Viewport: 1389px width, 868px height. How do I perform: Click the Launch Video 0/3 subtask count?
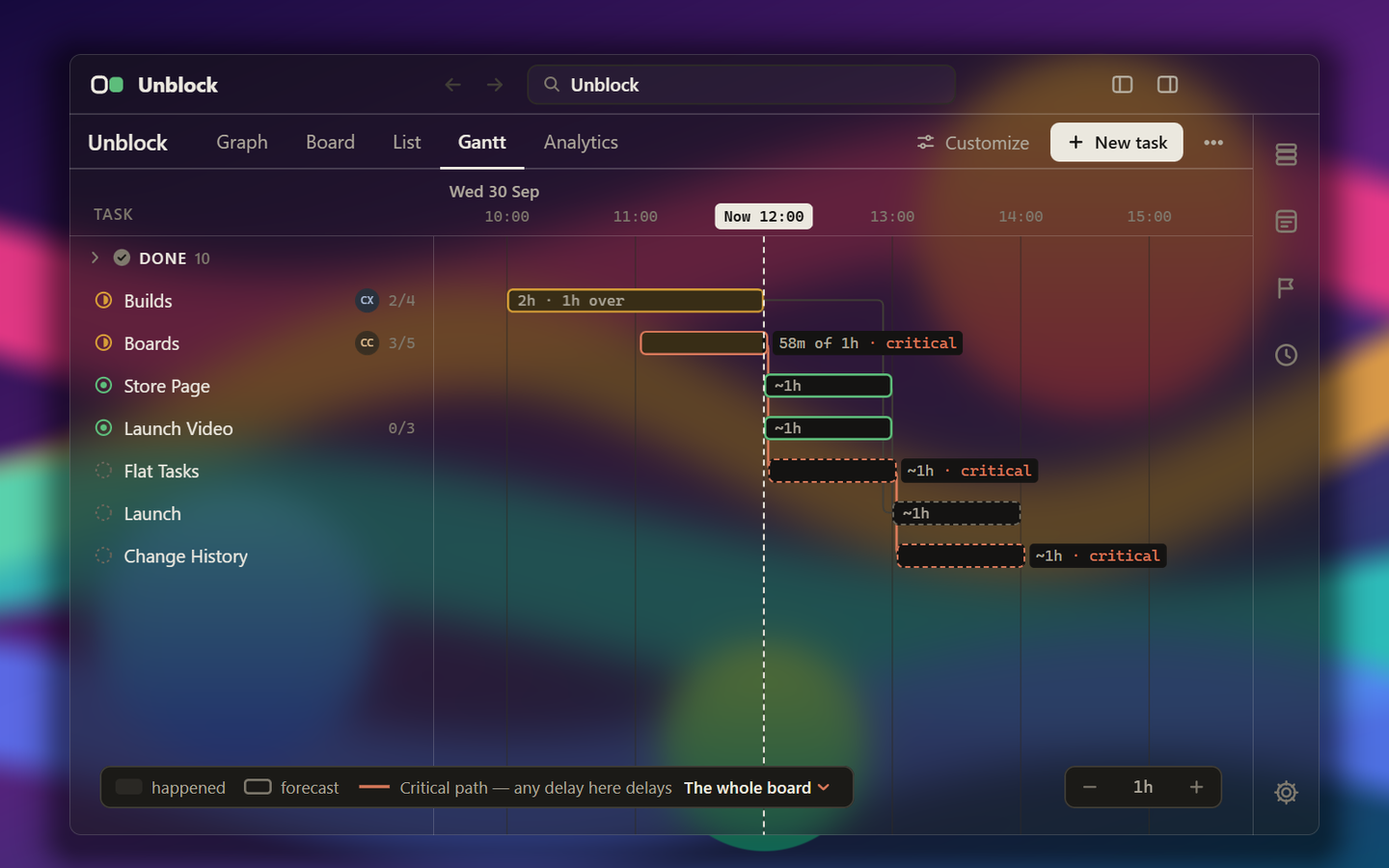[x=401, y=428]
